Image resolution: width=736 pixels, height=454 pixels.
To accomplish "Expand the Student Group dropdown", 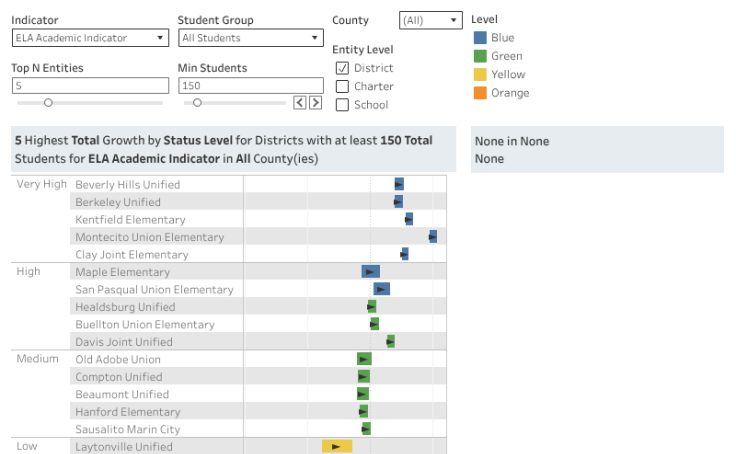I will click(250, 38).
